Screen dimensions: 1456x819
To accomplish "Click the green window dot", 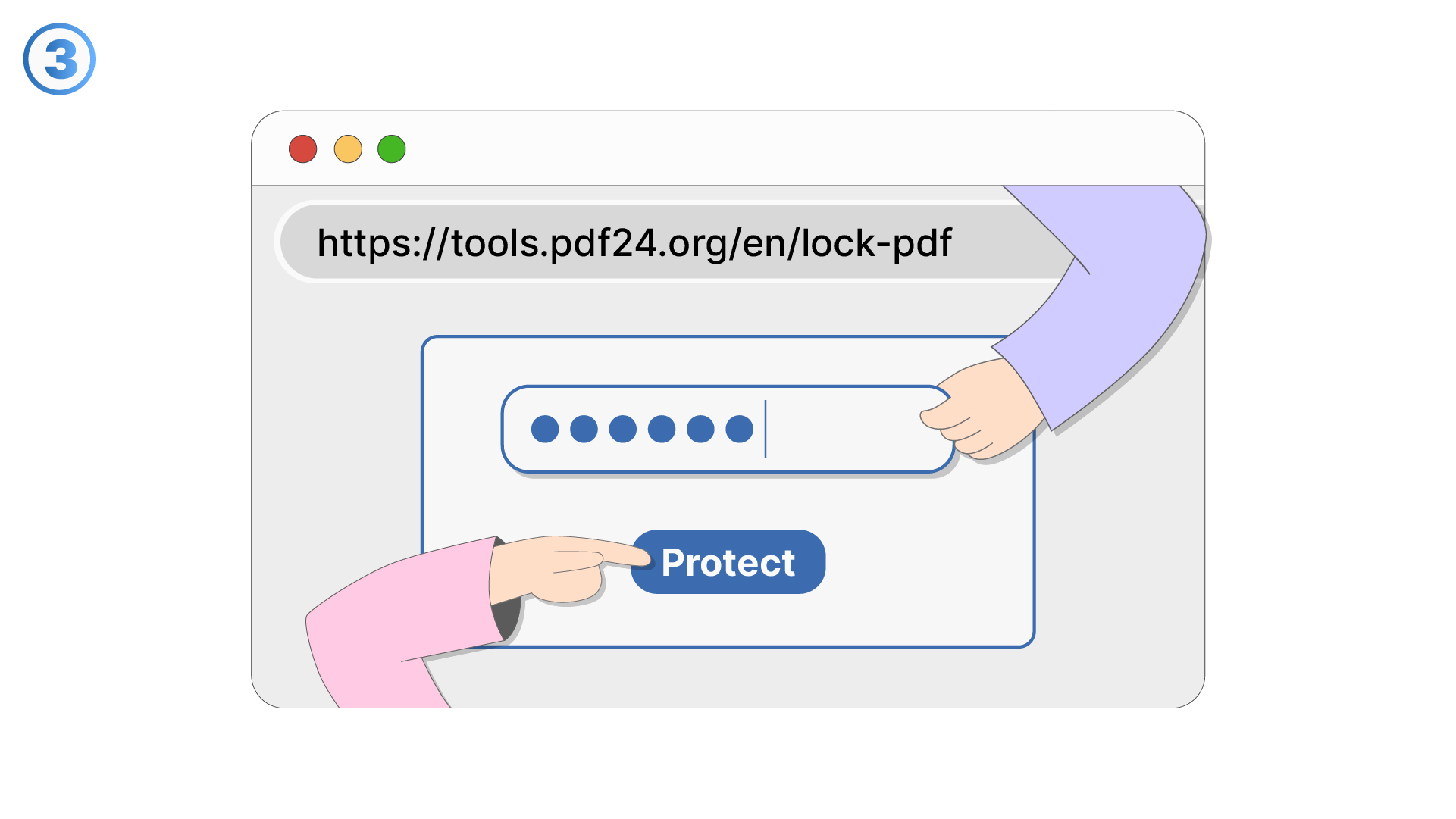I will click(x=392, y=149).
